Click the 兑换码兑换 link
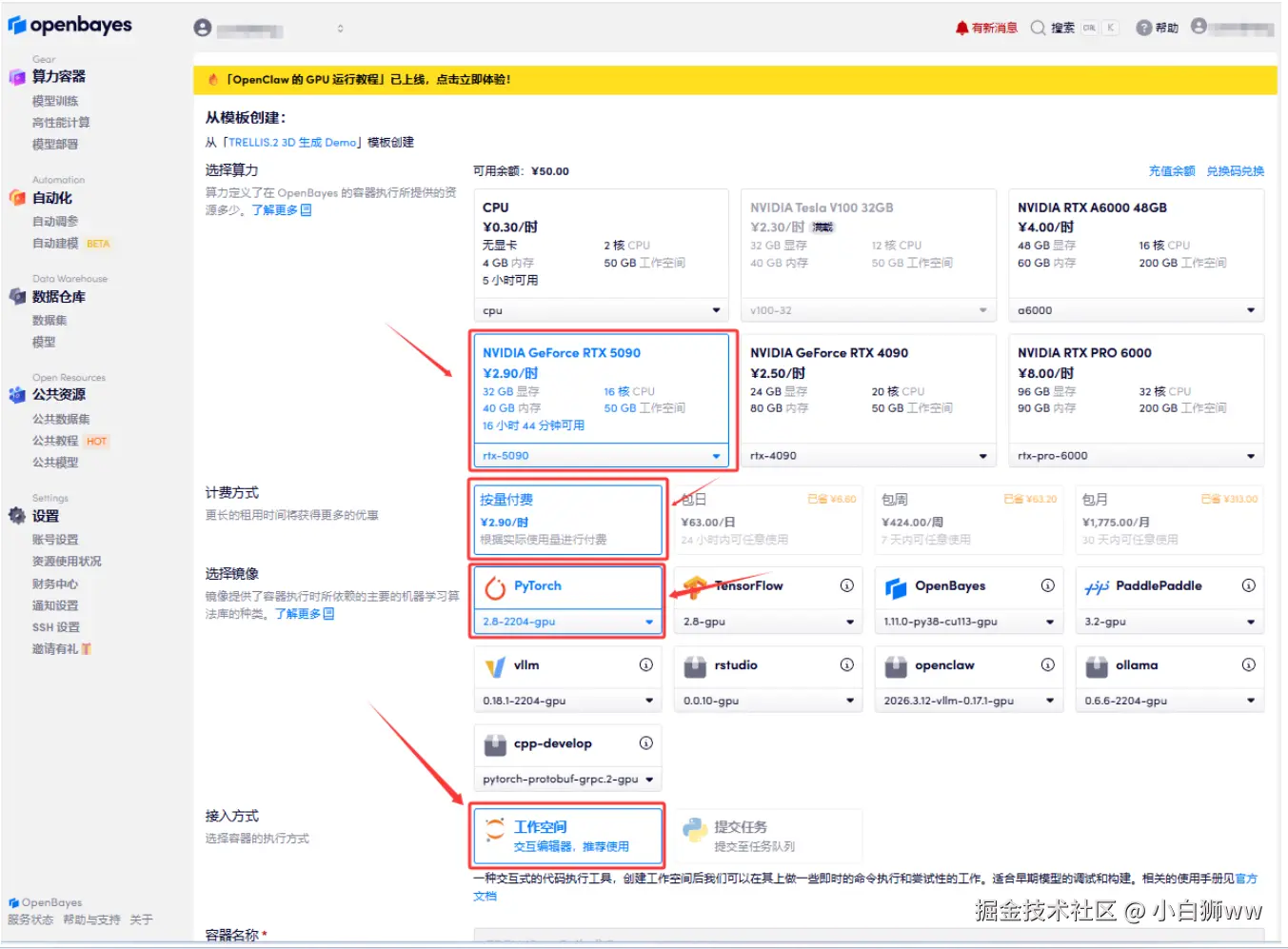 [x=1236, y=171]
